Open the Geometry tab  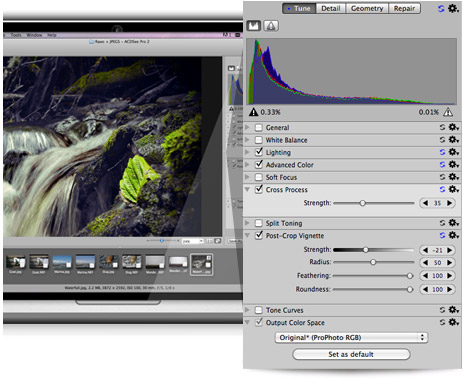coord(367,8)
